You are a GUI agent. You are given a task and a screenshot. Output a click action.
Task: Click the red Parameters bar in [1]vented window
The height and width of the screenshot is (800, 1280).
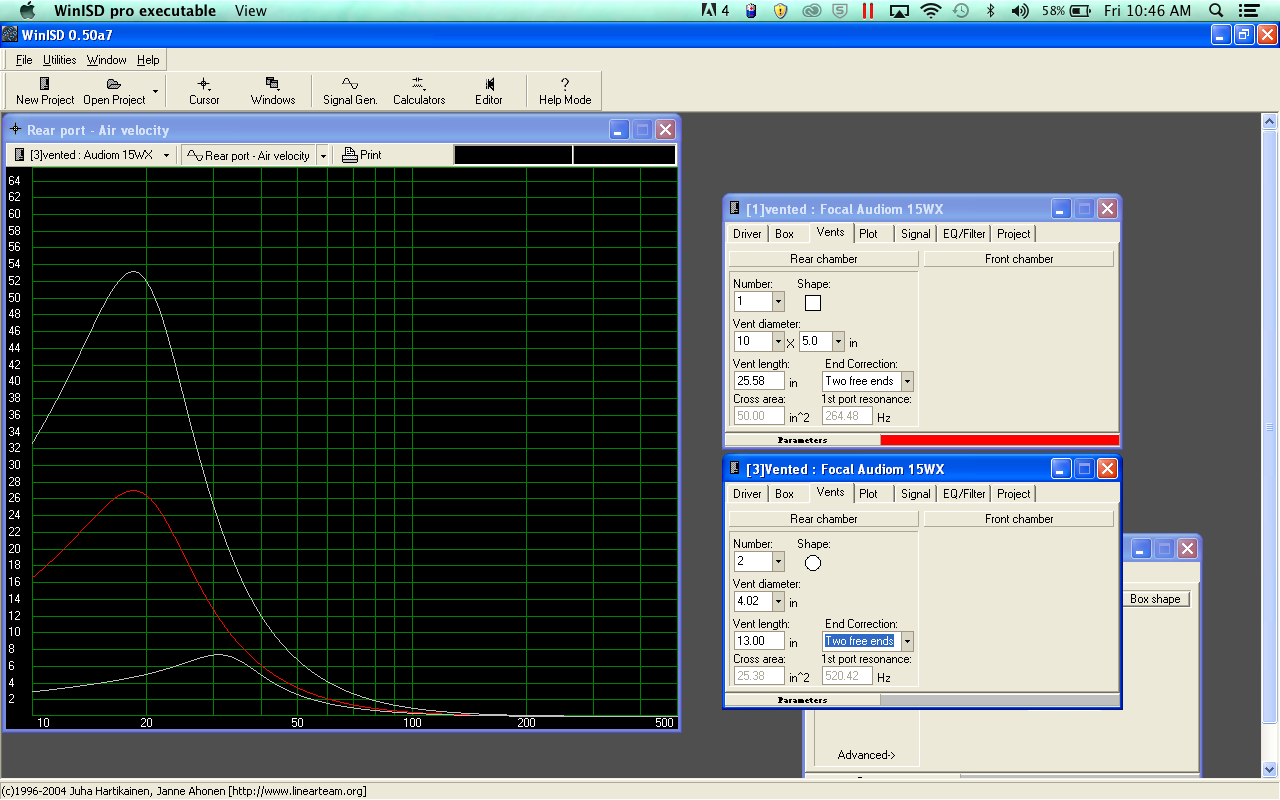point(999,440)
